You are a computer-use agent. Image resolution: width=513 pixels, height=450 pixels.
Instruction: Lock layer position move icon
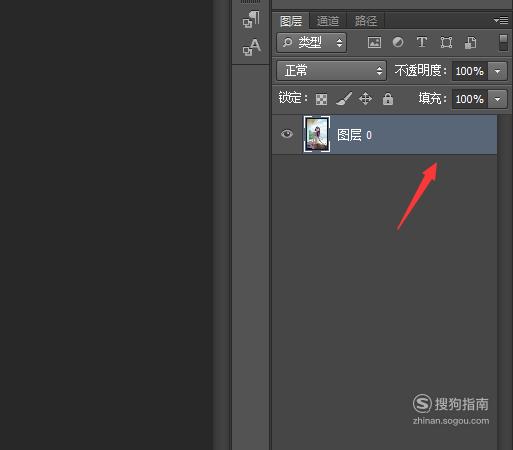[365, 99]
